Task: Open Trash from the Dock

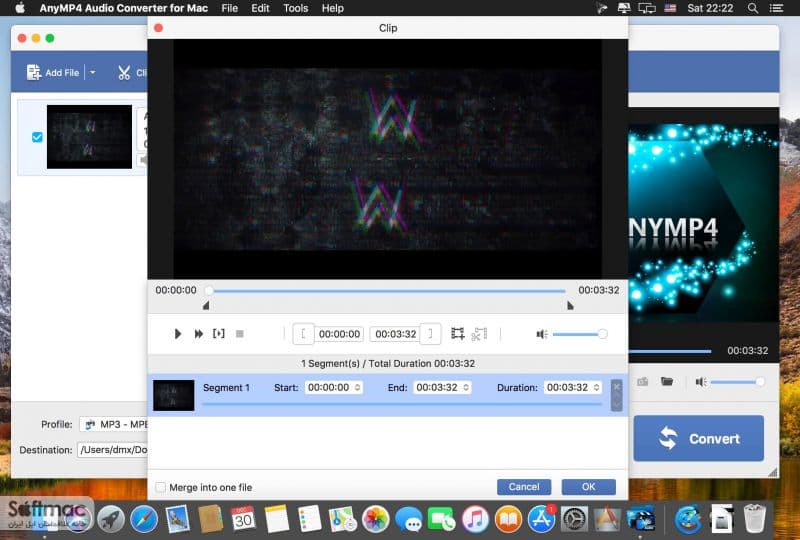Action: coord(755,520)
